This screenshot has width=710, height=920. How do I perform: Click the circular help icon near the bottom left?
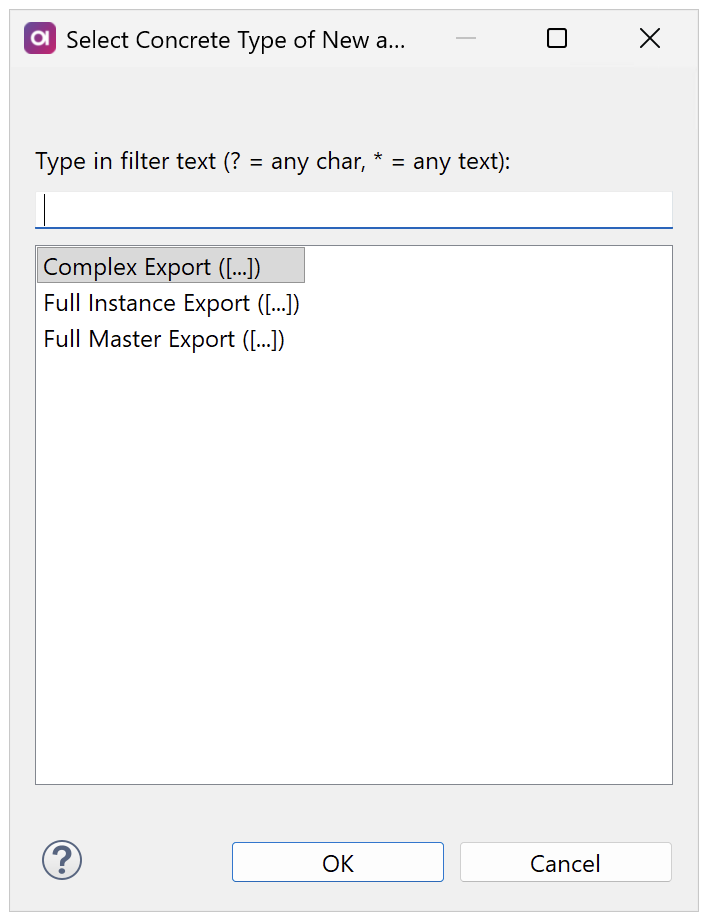point(61,860)
